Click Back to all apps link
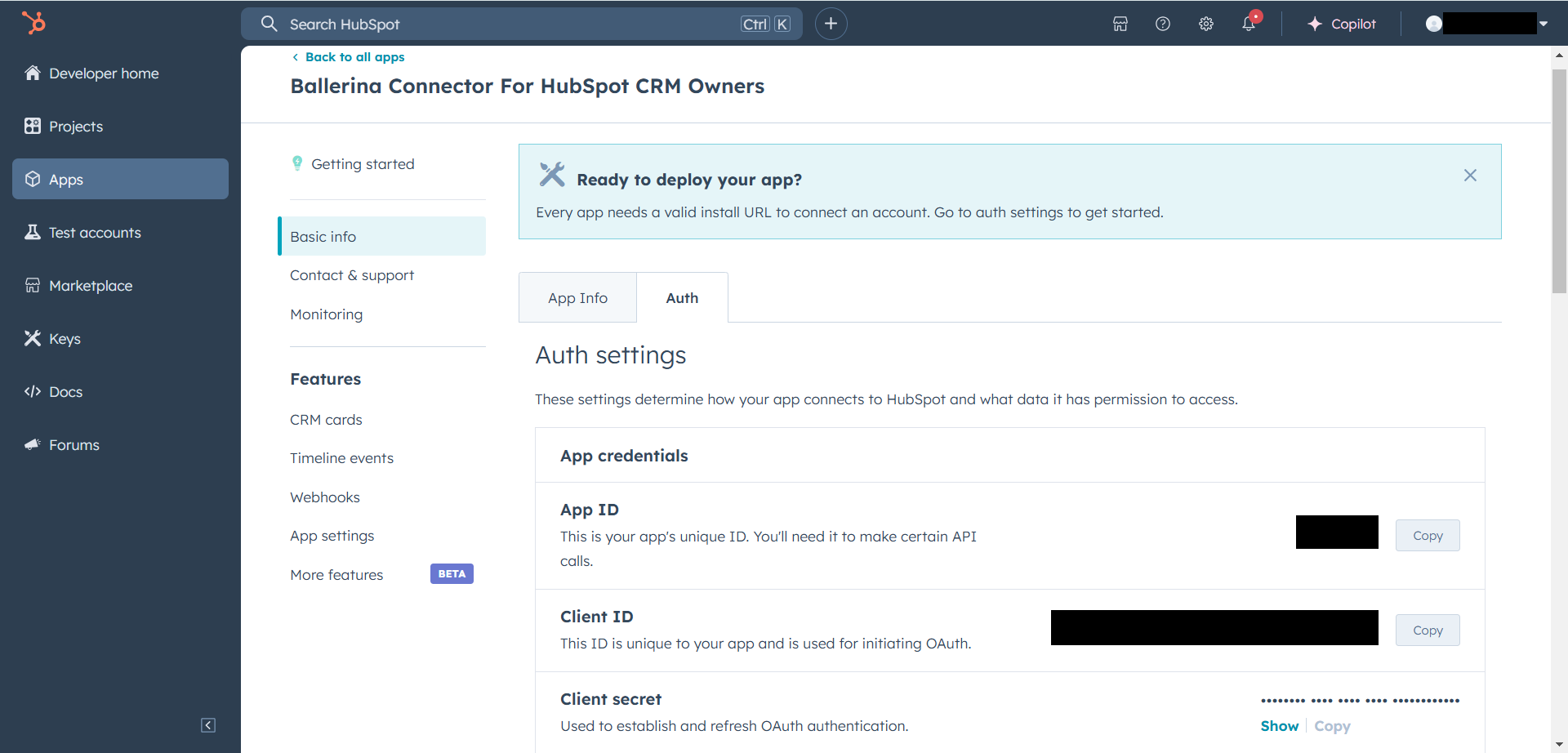The width and height of the screenshot is (1568, 753). coord(349,57)
